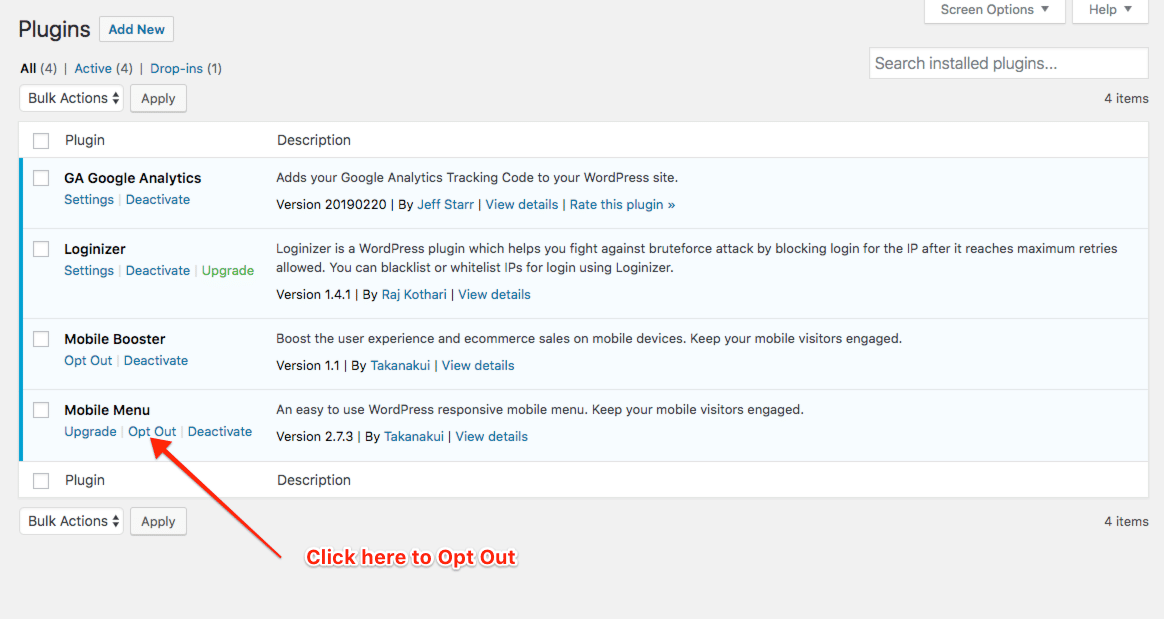The image size is (1164, 619).
Task: Click the GA Google Analytics plugin name
Action: point(133,178)
